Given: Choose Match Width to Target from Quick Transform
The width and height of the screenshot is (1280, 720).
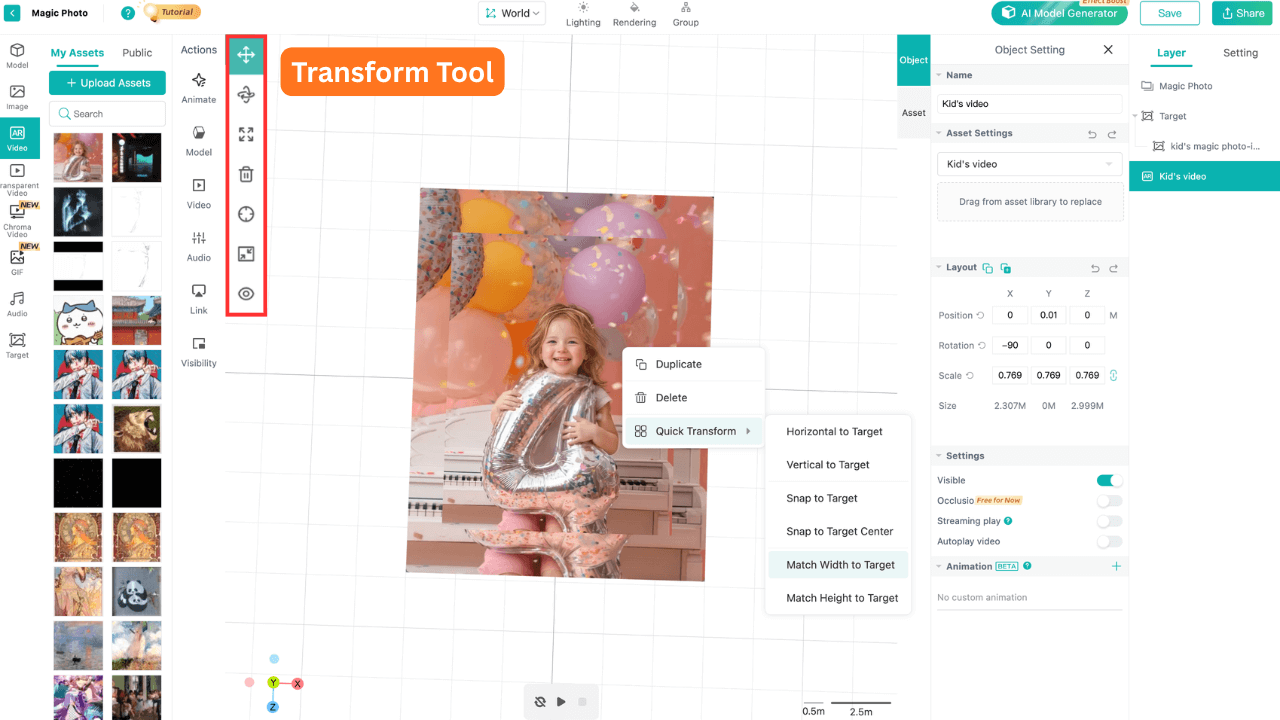Looking at the screenshot, I should point(838,564).
